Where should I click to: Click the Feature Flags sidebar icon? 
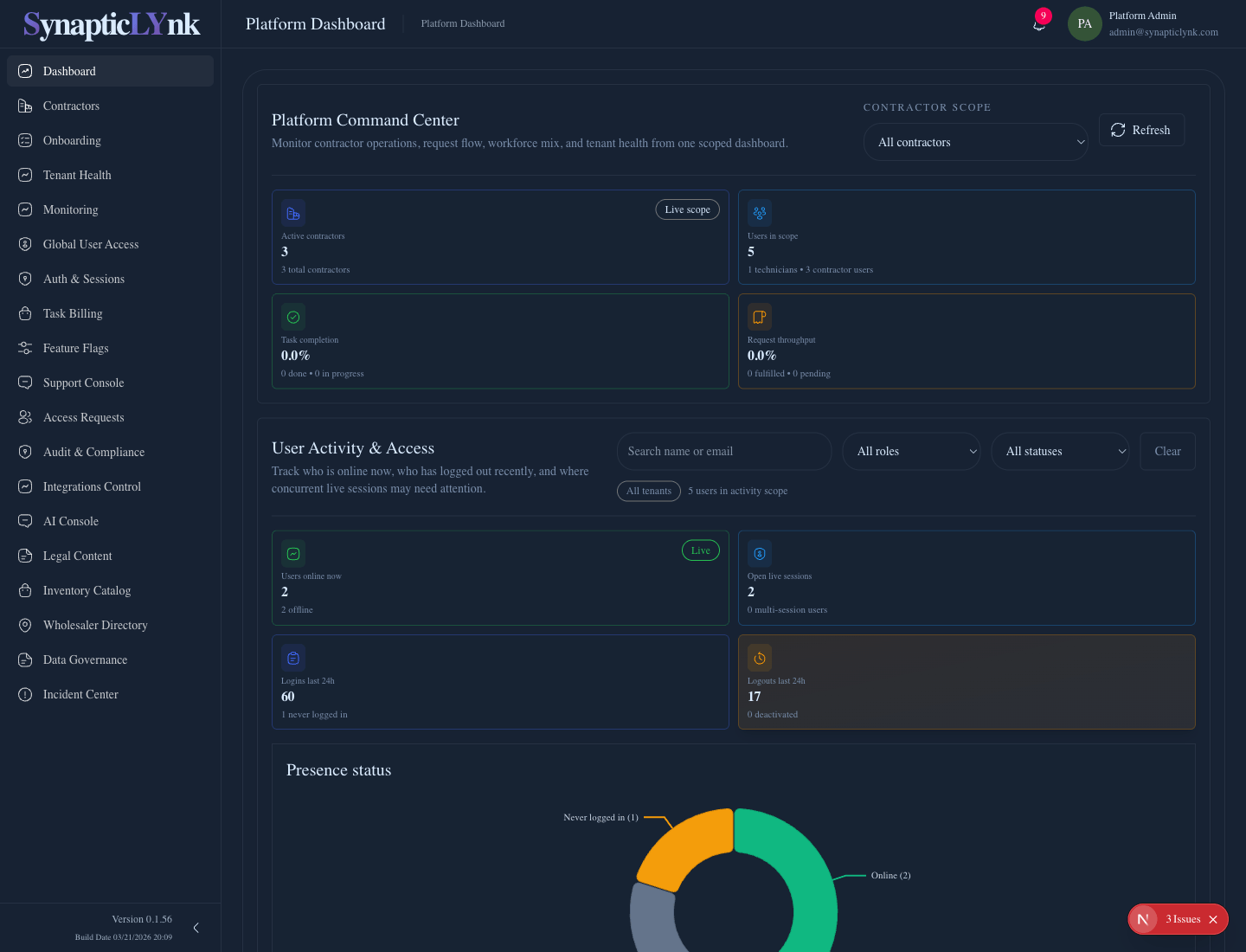click(x=24, y=348)
